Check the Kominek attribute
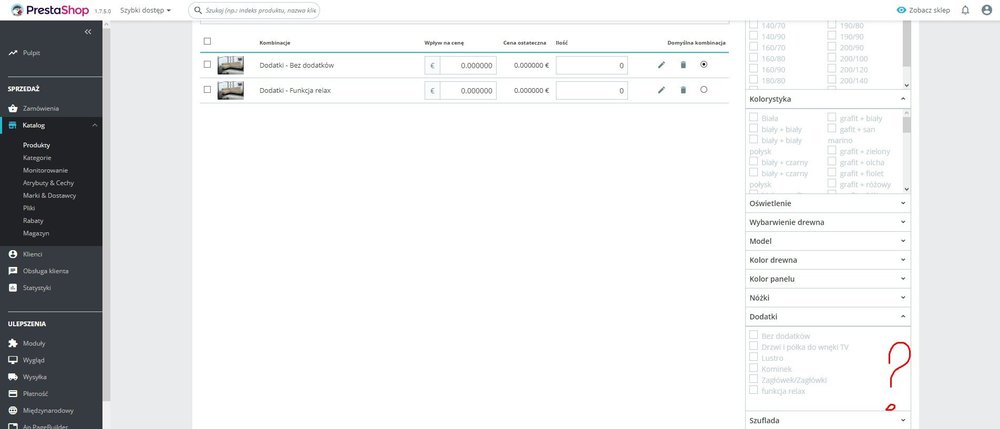 click(754, 368)
